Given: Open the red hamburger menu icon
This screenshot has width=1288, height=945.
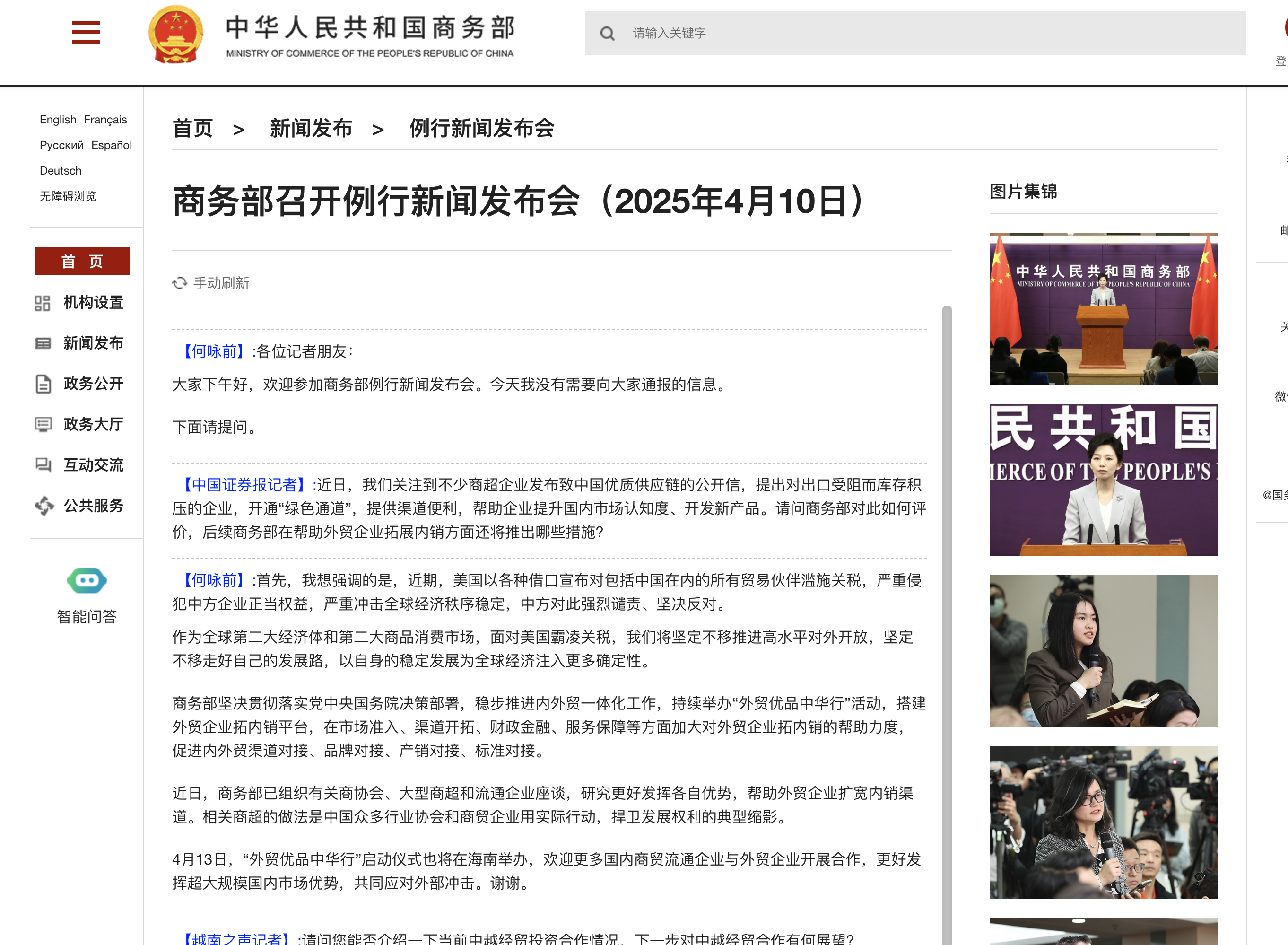Looking at the screenshot, I should click(86, 32).
